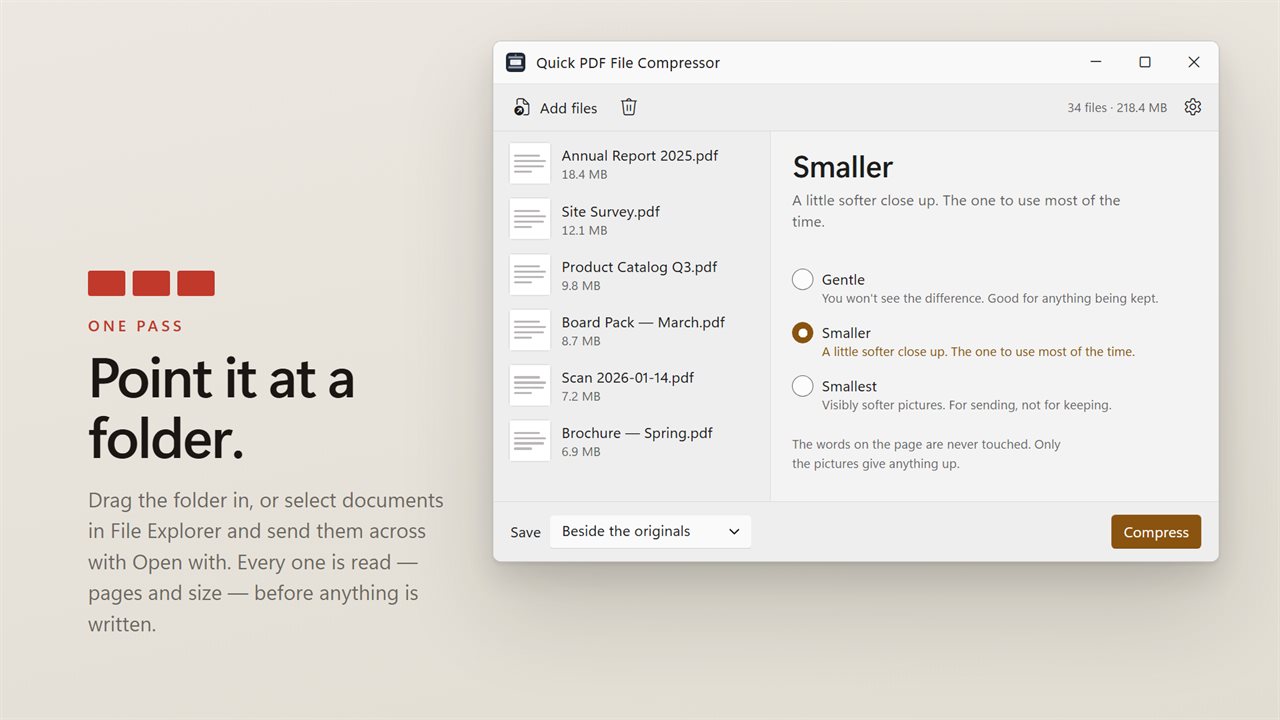The image size is (1280, 720).
Task: Close the Quick PDF File Compressor window
Action: [1194, 62]
